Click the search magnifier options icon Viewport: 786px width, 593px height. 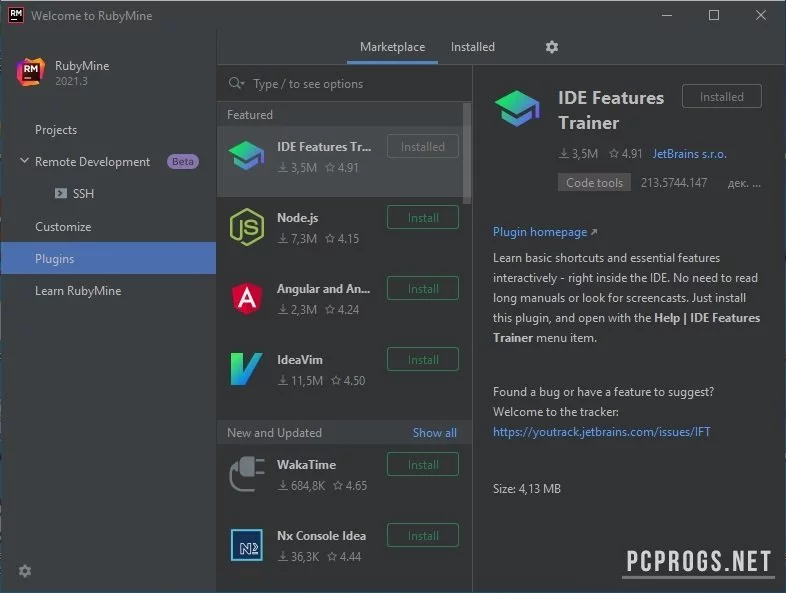pos(236,83)
